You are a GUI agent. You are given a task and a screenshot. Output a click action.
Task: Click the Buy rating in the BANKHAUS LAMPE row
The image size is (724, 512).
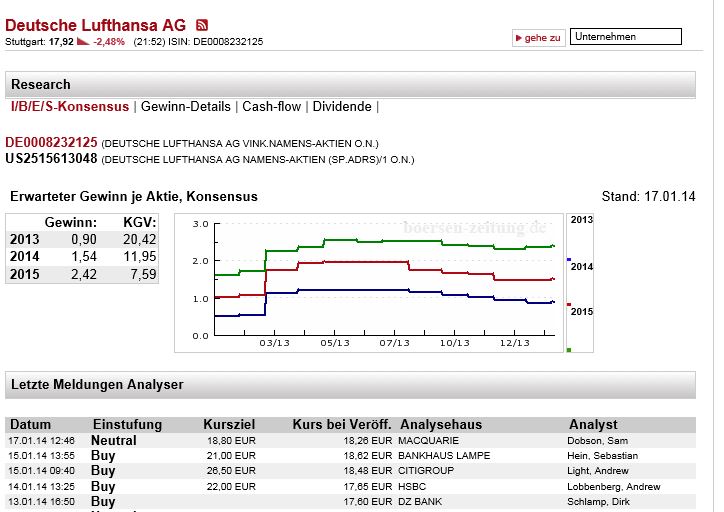103,456
